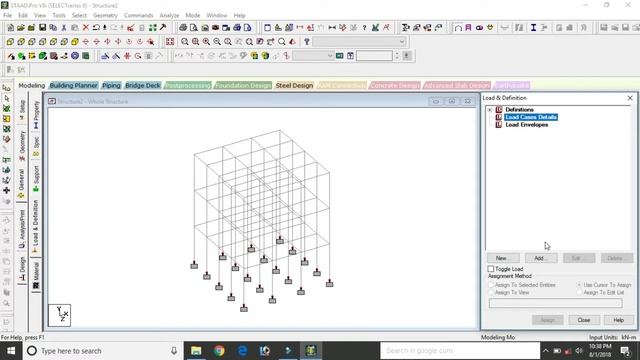Select Assign To Edit List radio
Screen dimensions: 640x360
coord(579,292)
